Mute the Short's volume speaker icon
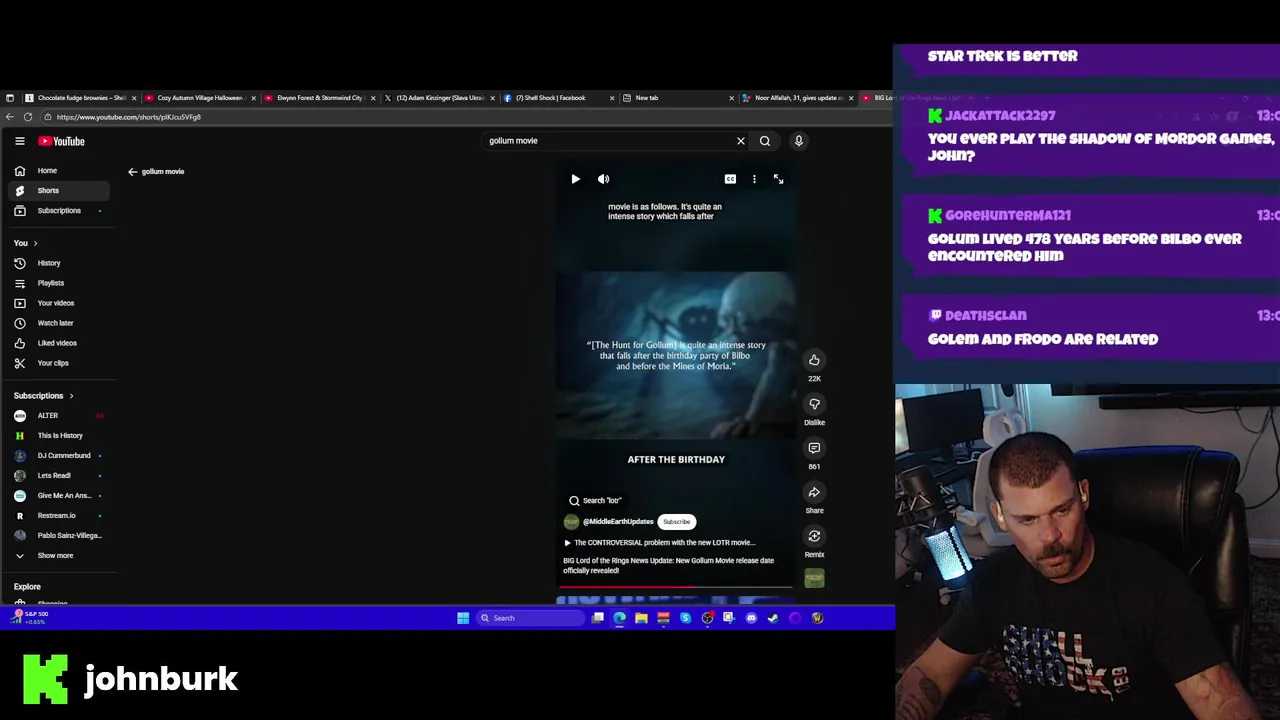 tap(603, 179)
